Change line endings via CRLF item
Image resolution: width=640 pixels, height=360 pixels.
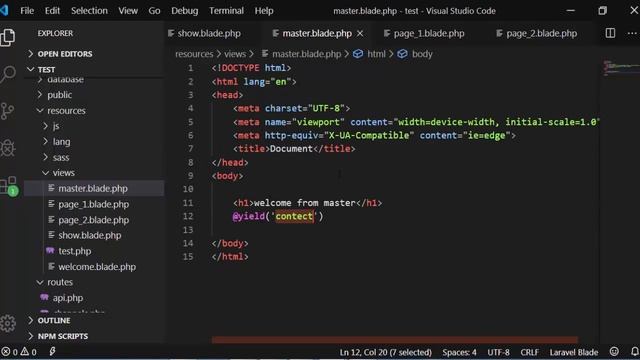(x=529, y=352)
